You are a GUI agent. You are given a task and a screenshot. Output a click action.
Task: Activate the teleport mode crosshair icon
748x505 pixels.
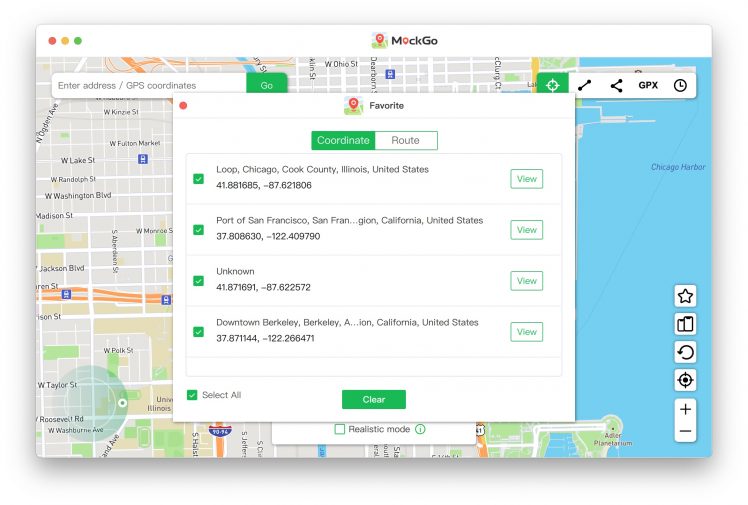pyautogui.click(x=552, y=85)
